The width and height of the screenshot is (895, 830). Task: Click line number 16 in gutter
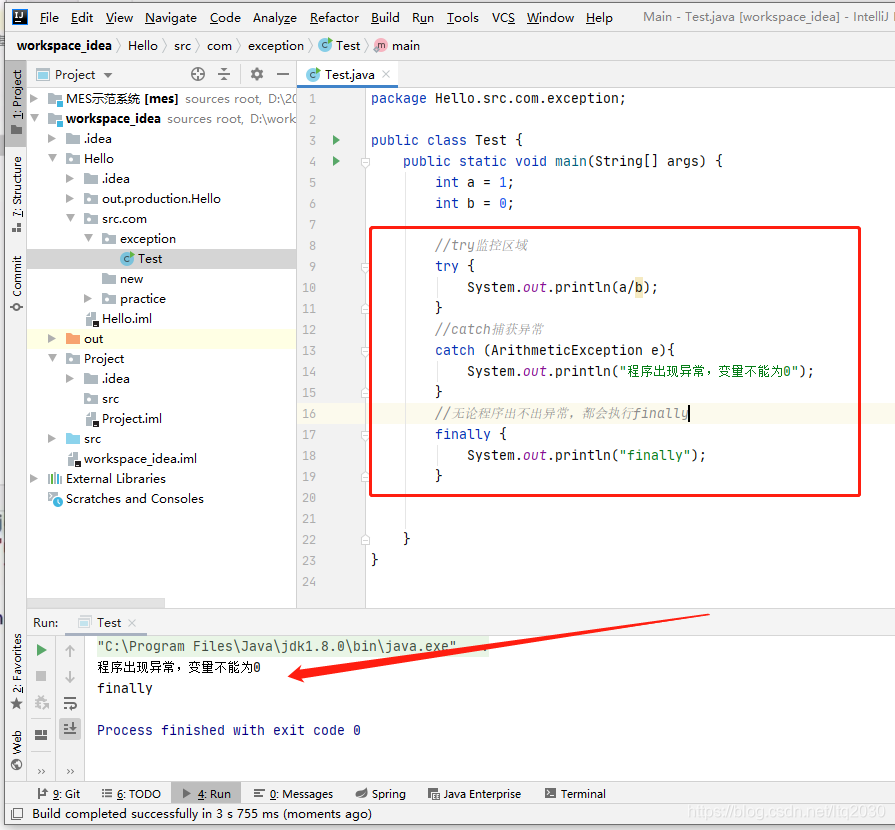tap(309, 414)
